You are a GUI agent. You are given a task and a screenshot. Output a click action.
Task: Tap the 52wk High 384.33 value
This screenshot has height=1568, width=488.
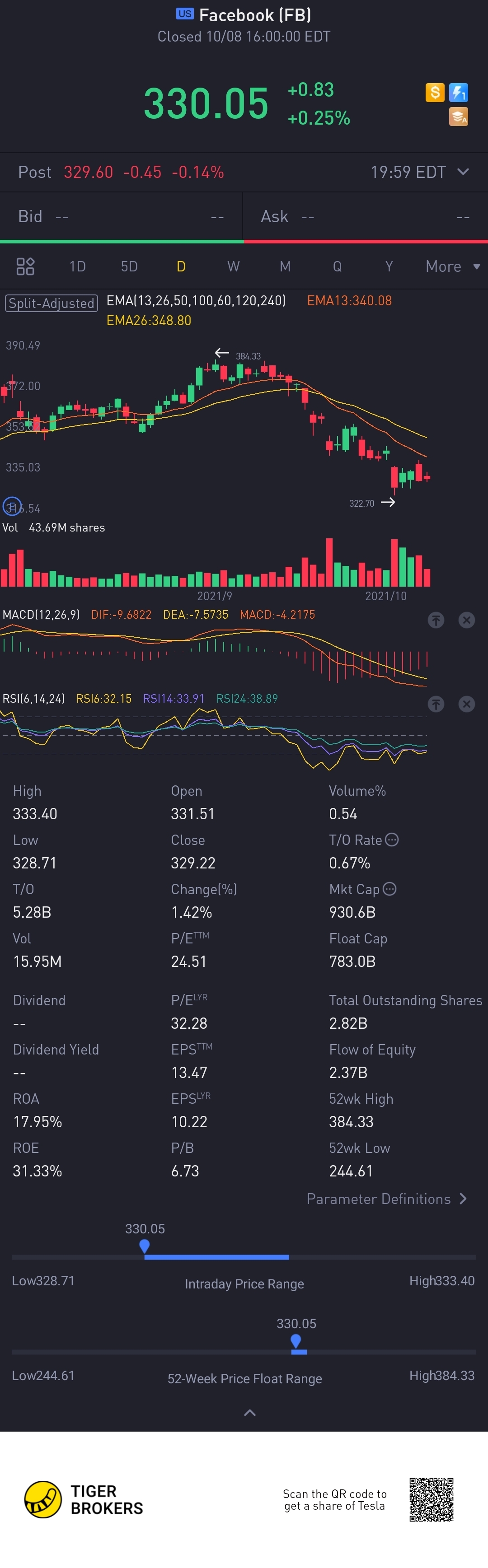(351, 1122)
